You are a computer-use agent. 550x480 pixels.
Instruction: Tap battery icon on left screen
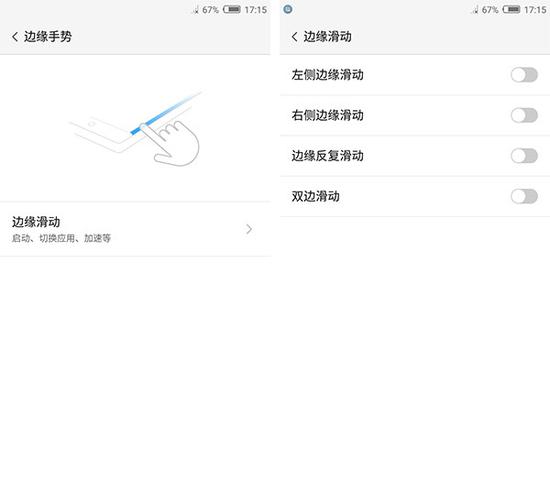(x=232, y=9)
